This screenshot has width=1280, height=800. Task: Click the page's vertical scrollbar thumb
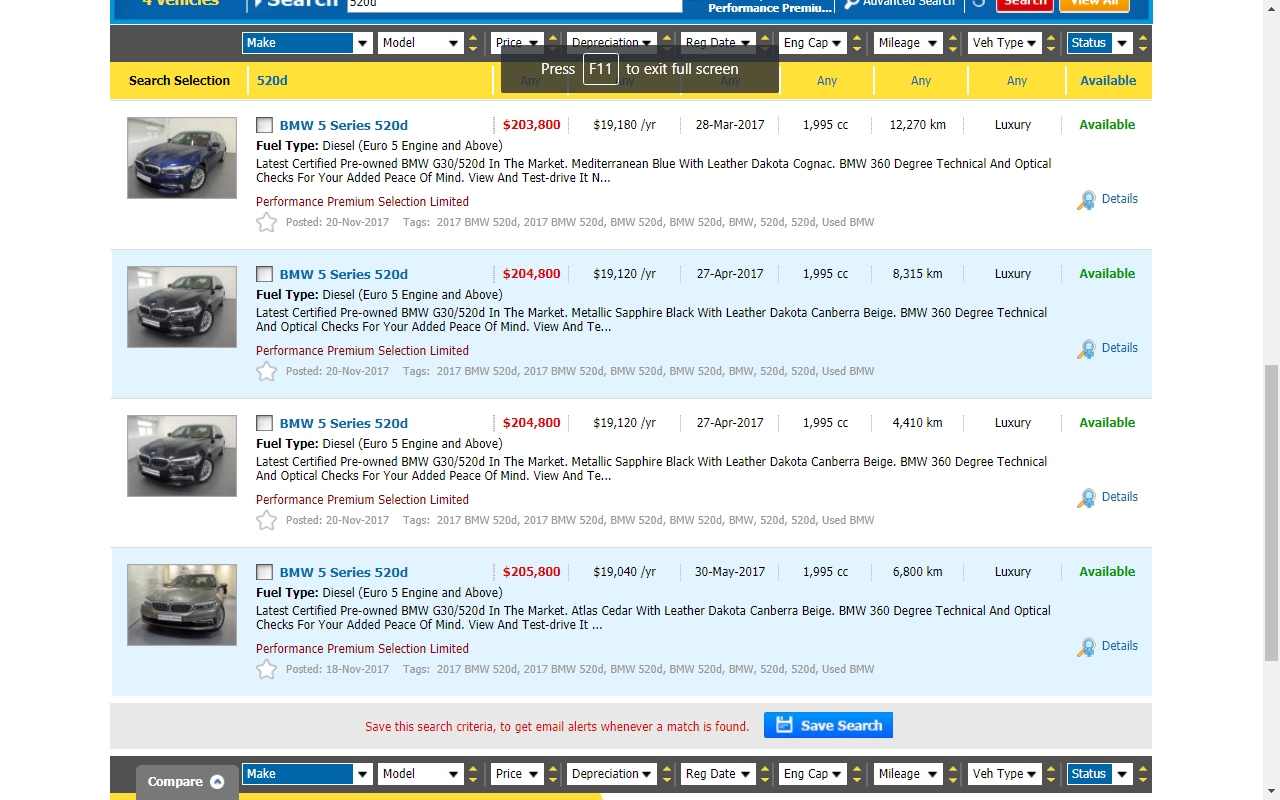point(1271,513)
